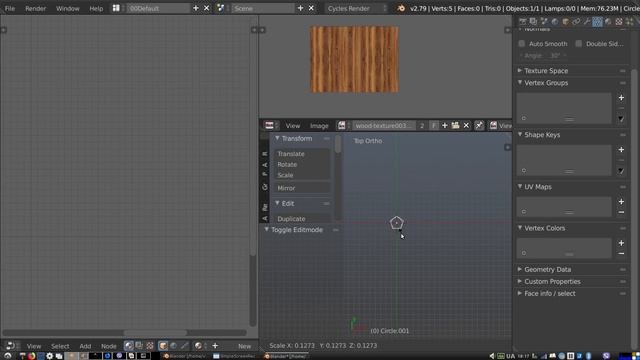Open the Select menu in node editor
Screen dimensions: 640x360
tap(60, 346)
